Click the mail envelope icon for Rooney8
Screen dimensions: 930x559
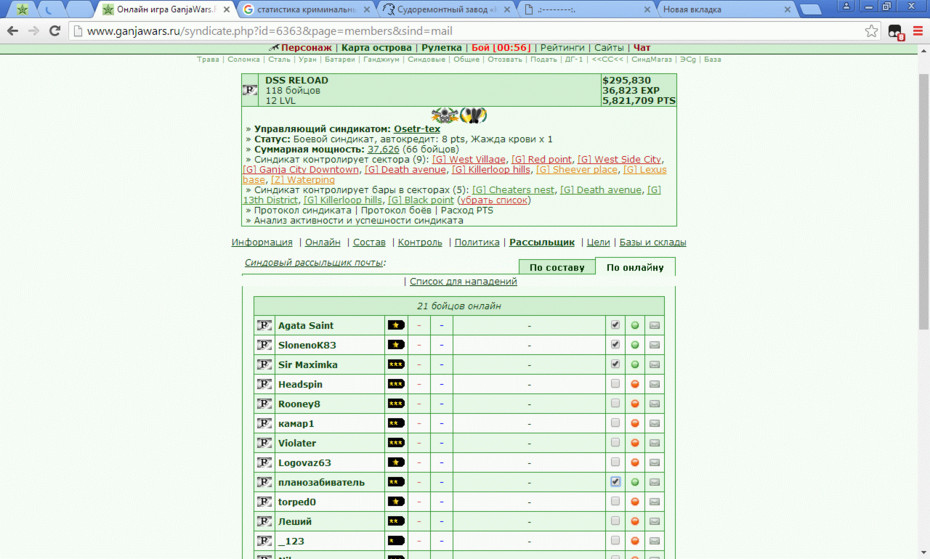point(654,404)
